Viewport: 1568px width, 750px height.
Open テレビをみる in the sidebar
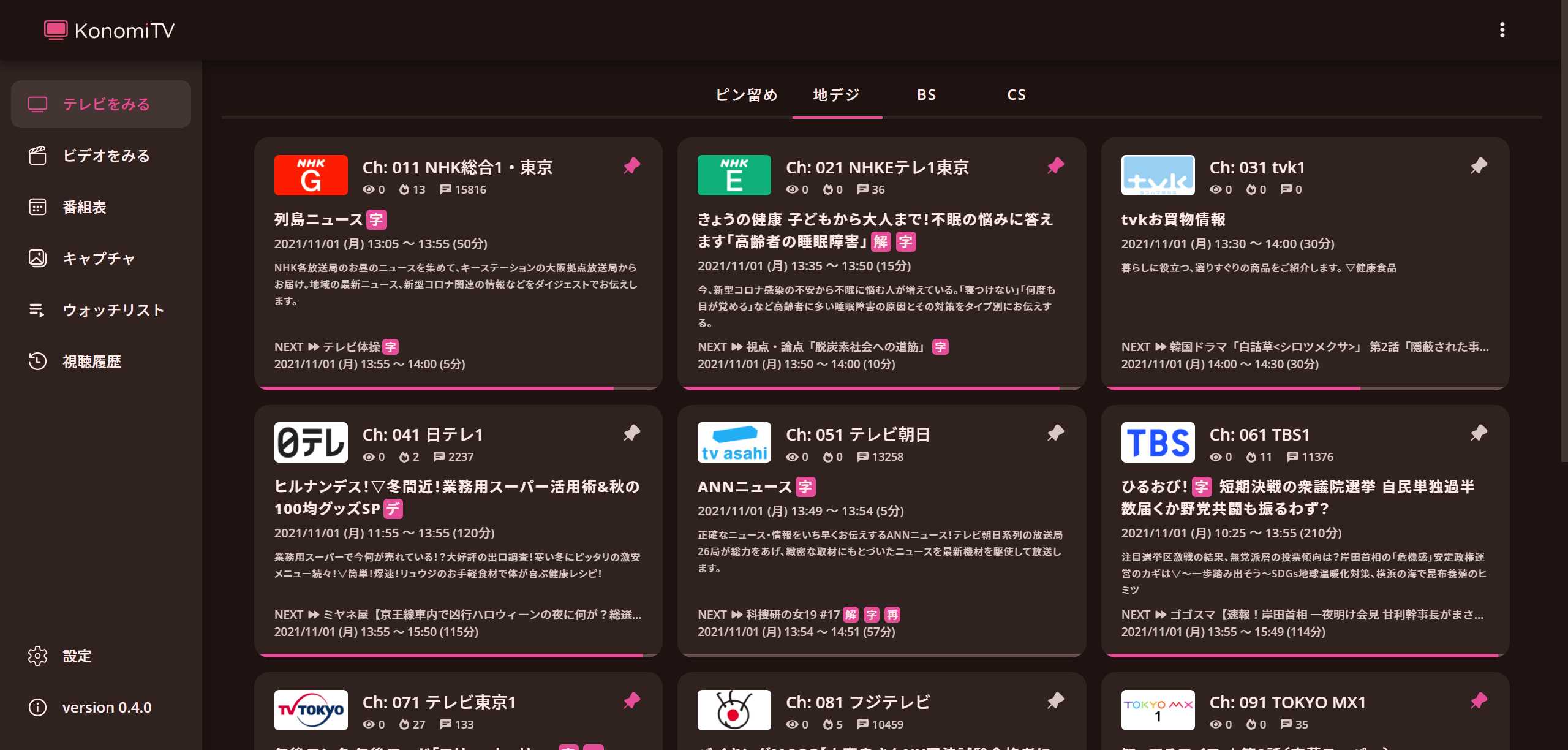[101, 104]
